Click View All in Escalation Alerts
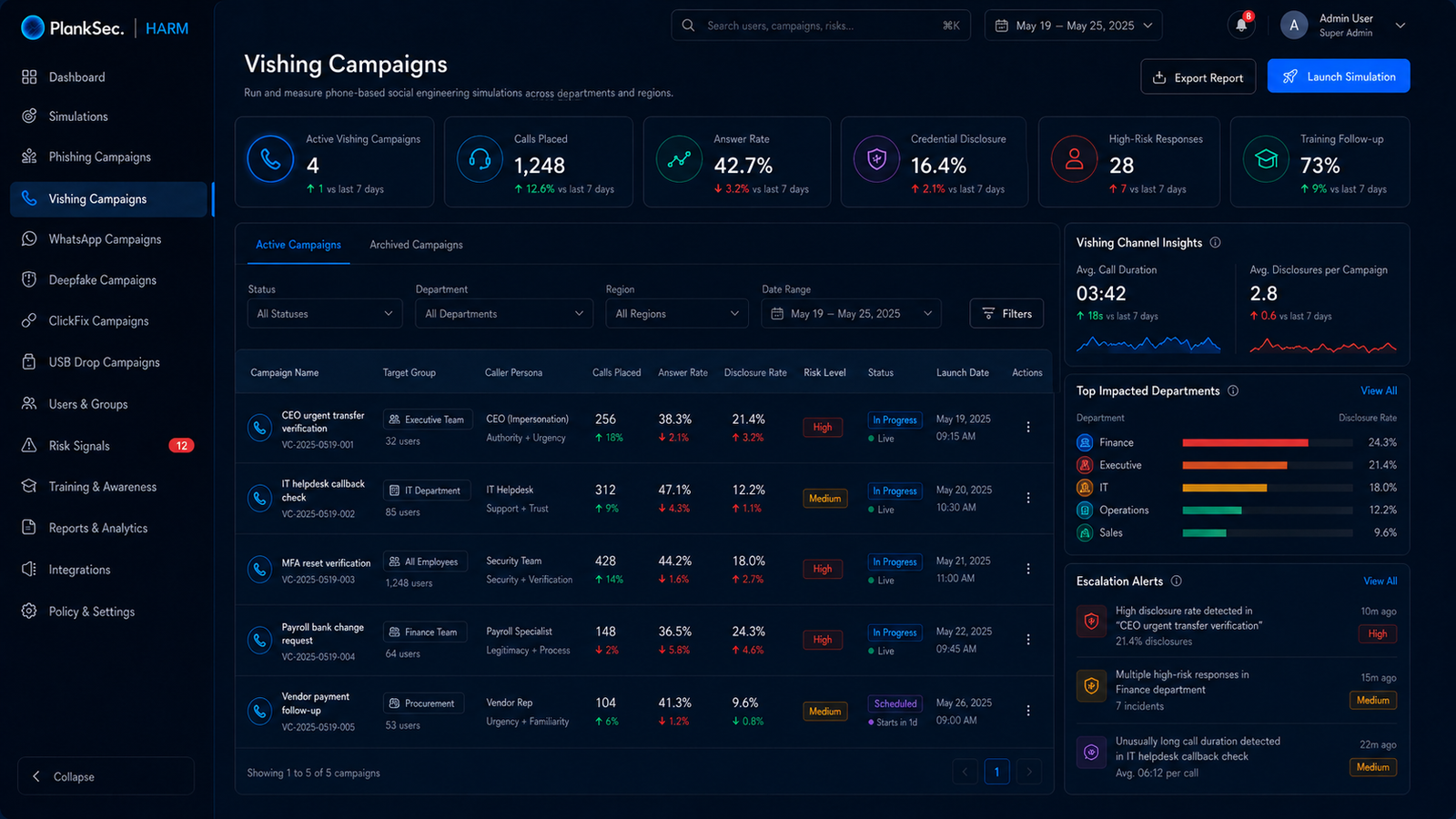1456x819 pixels. [1380, 581]
